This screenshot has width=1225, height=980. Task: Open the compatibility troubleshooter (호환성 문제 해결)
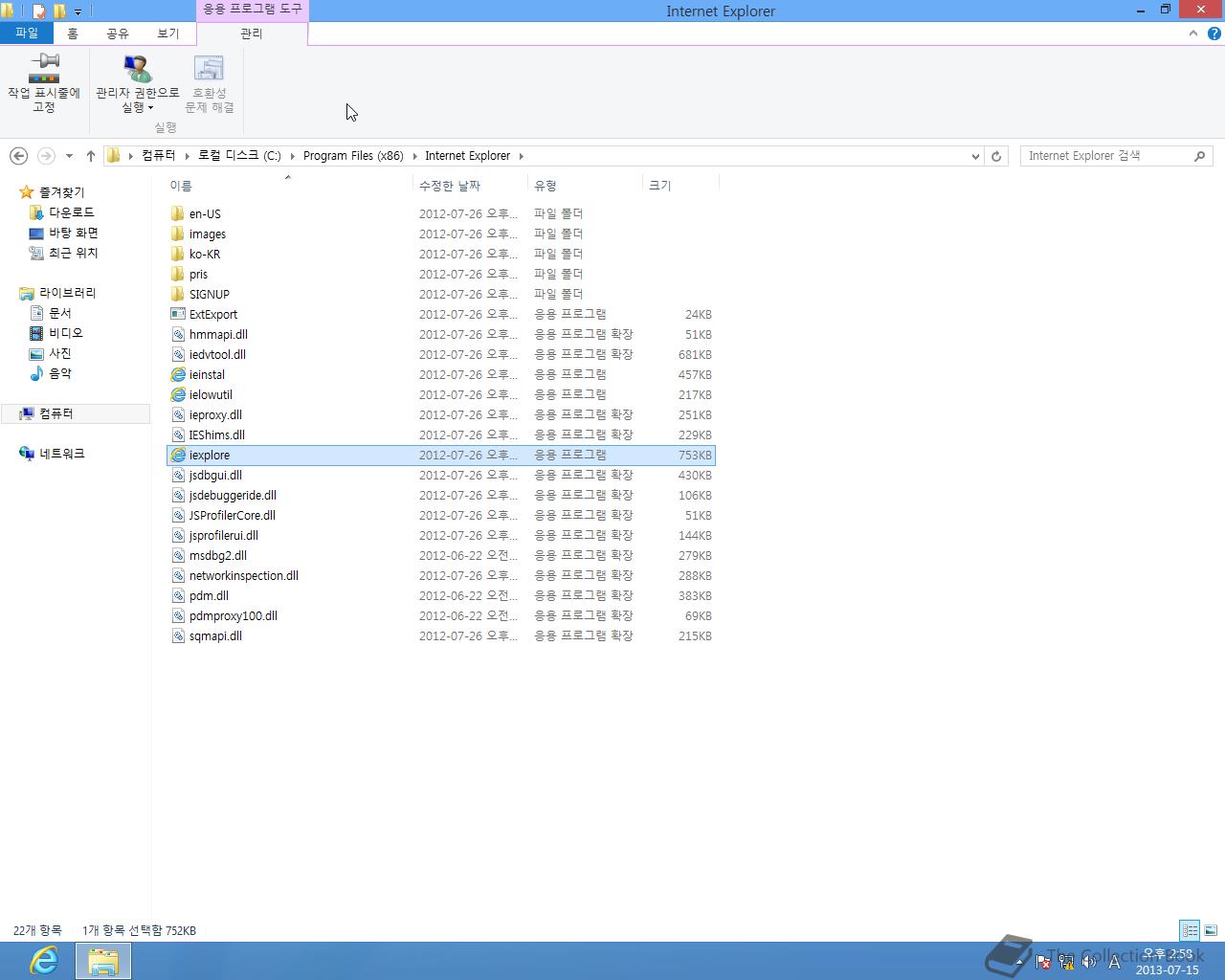pos(209,84)
